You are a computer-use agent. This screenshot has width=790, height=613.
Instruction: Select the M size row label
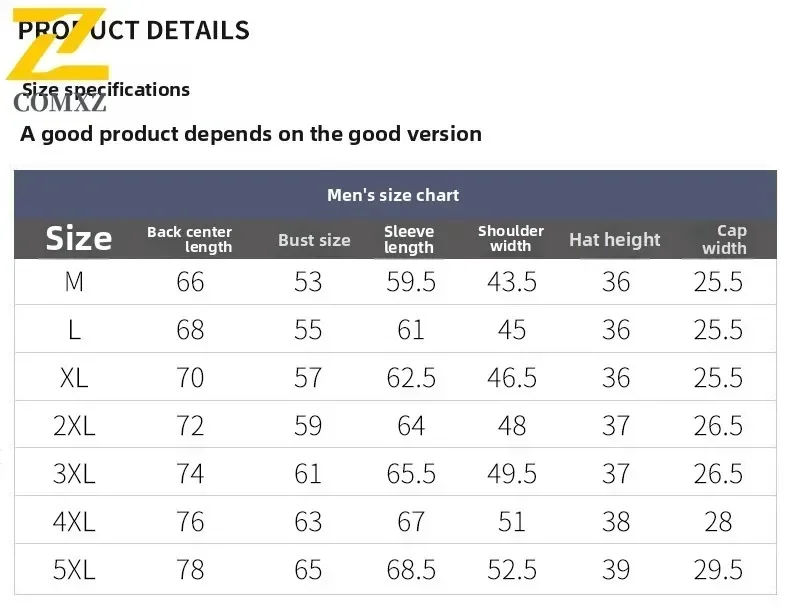coord(74,282)
